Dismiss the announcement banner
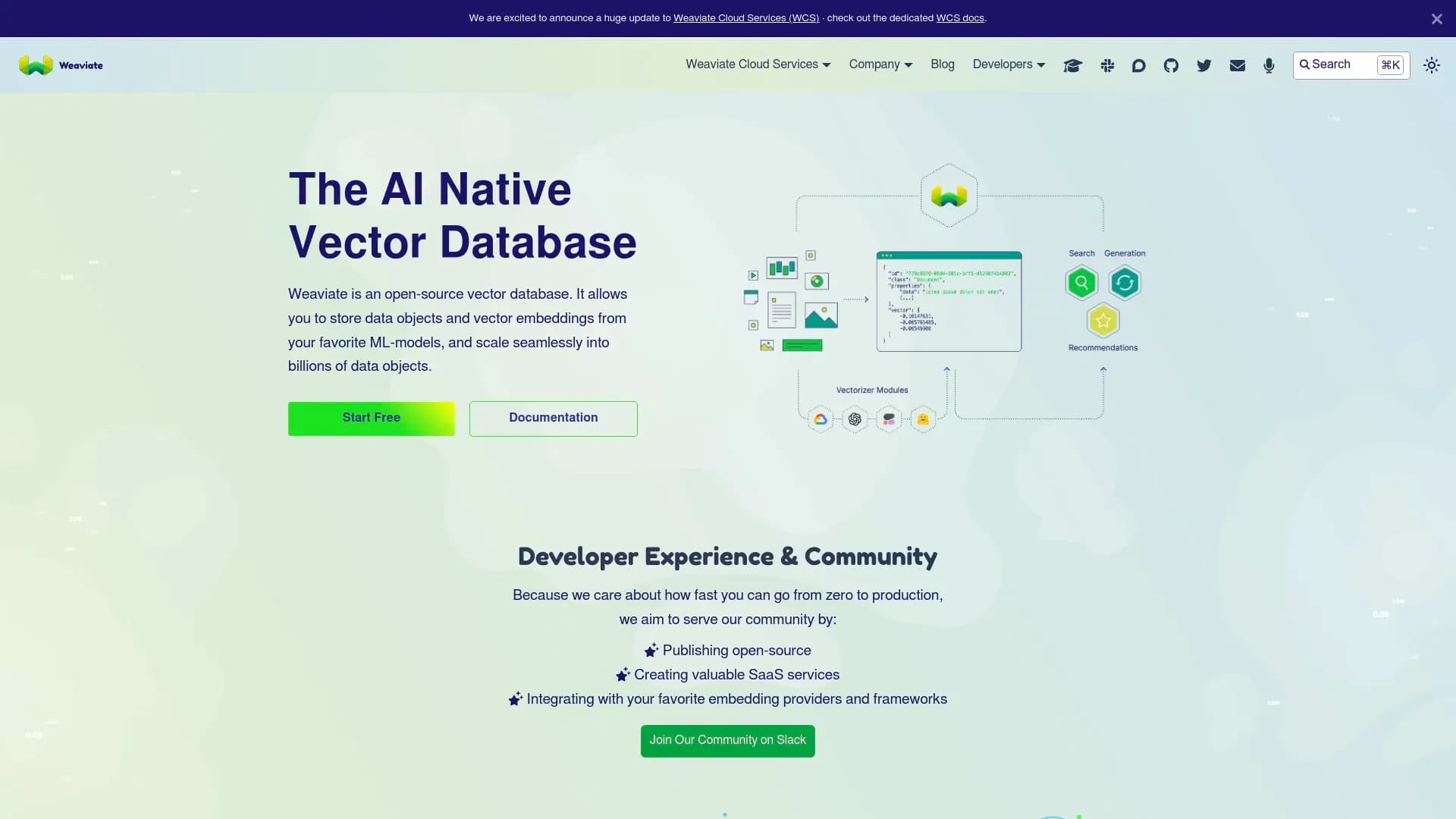 1436,19
